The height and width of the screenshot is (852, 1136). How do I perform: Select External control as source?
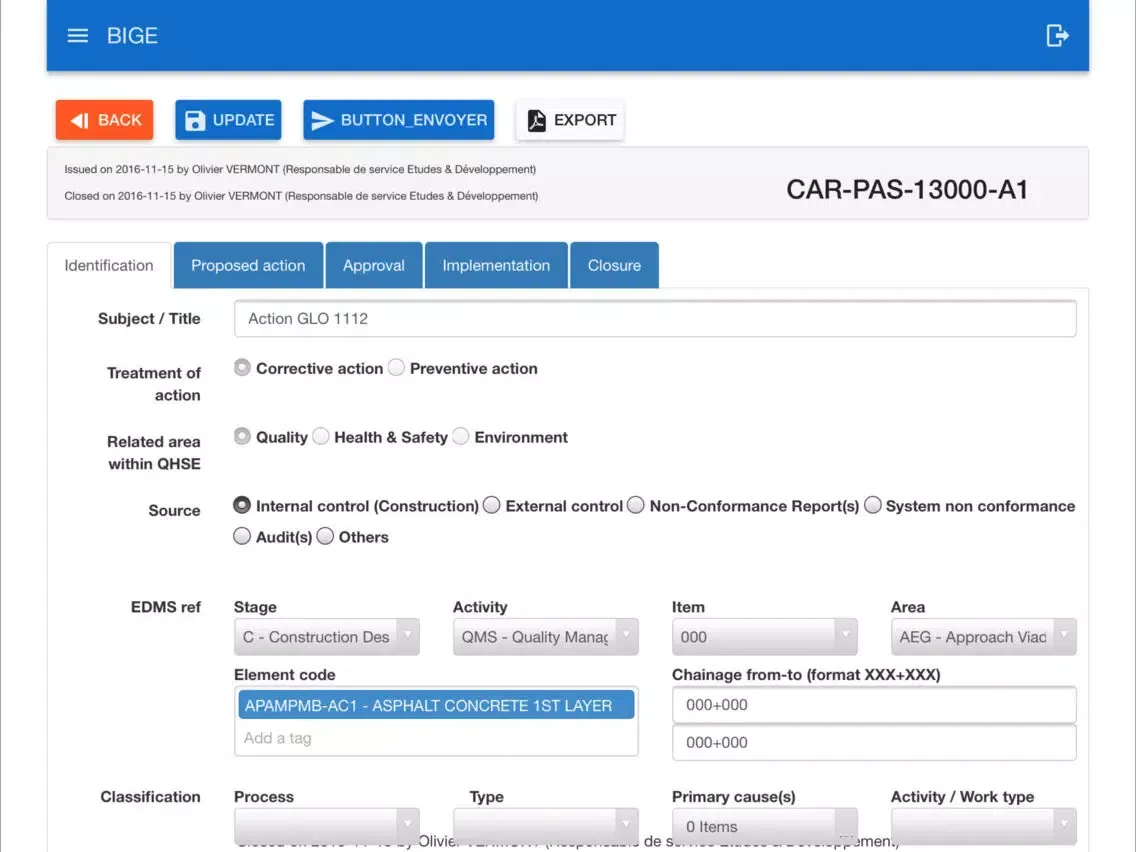[492, 506]
